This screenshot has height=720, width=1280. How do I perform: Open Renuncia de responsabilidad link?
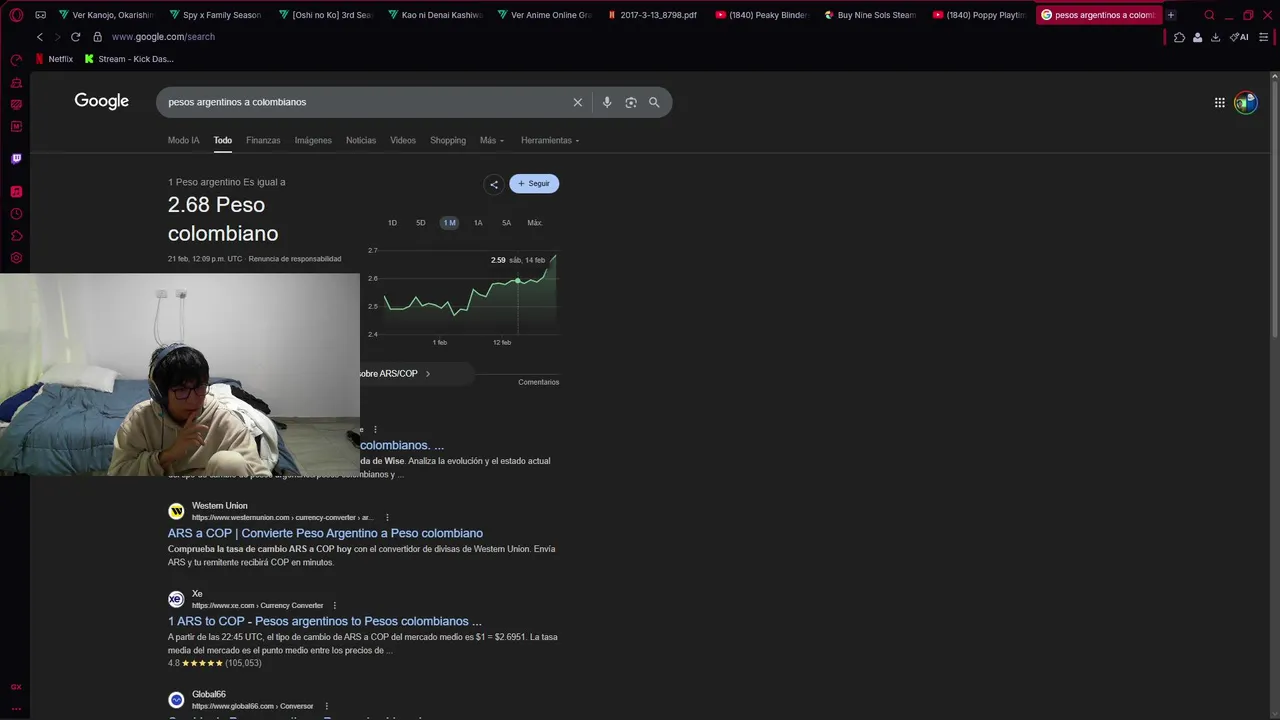(295, 259)
